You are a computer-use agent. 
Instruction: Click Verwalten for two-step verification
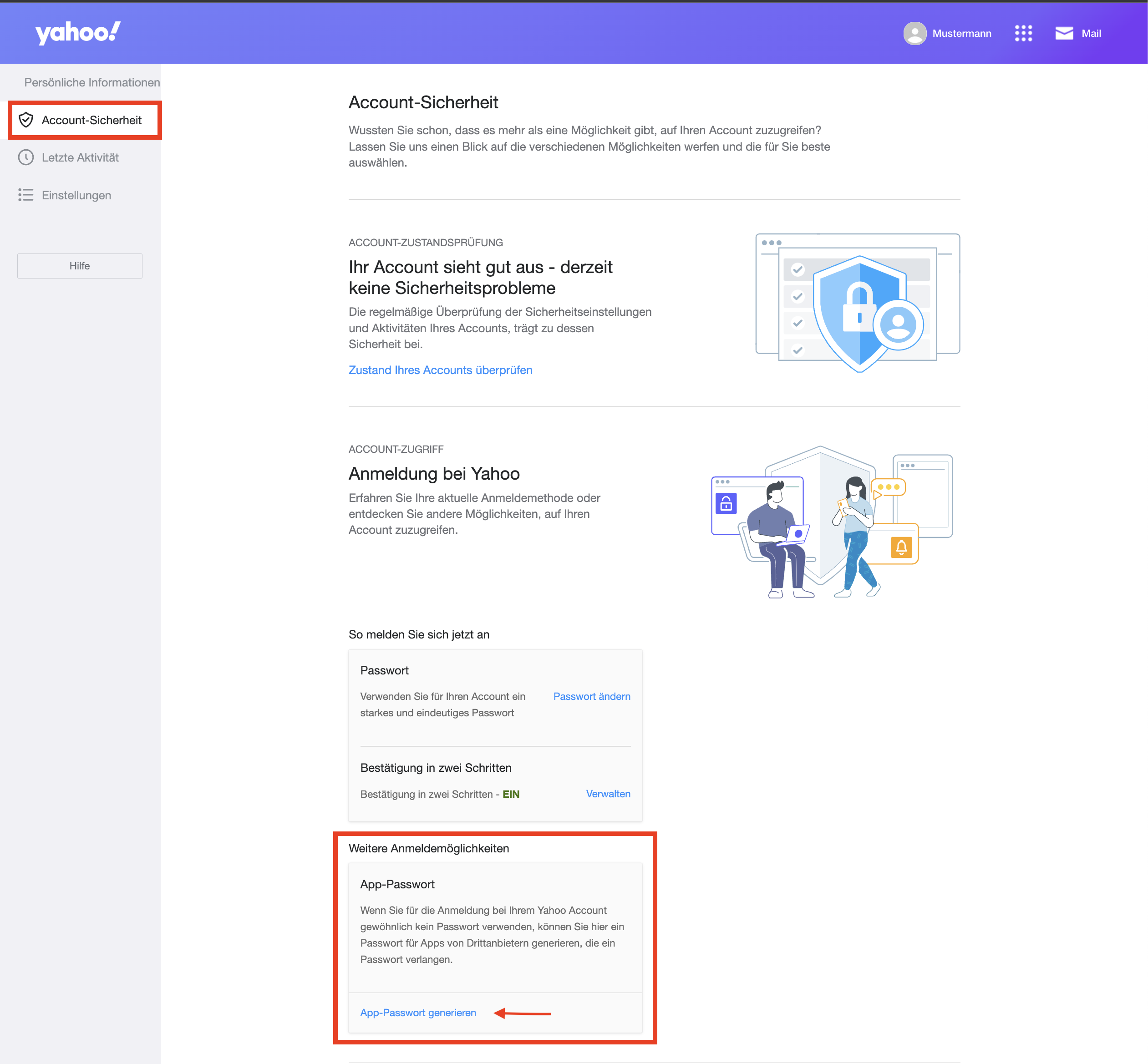point(608,794)
